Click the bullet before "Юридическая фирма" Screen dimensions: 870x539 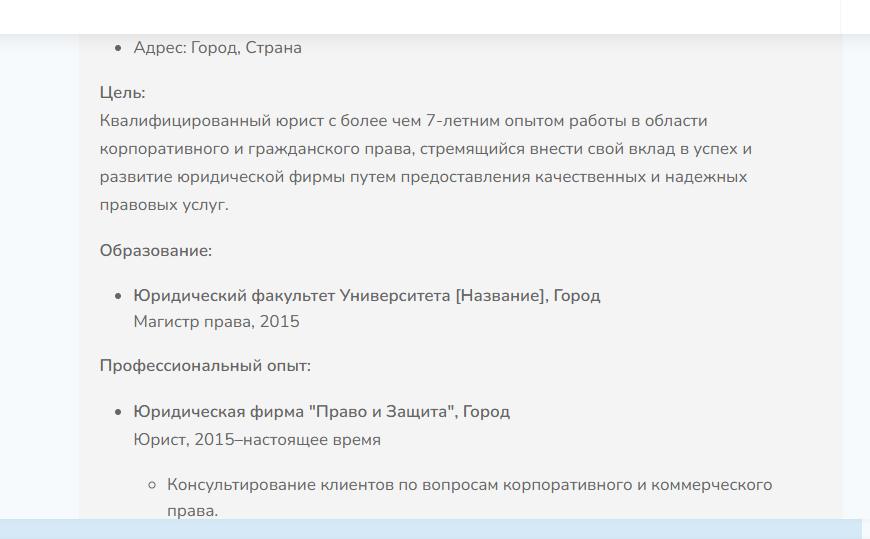[x=119, y=413]
